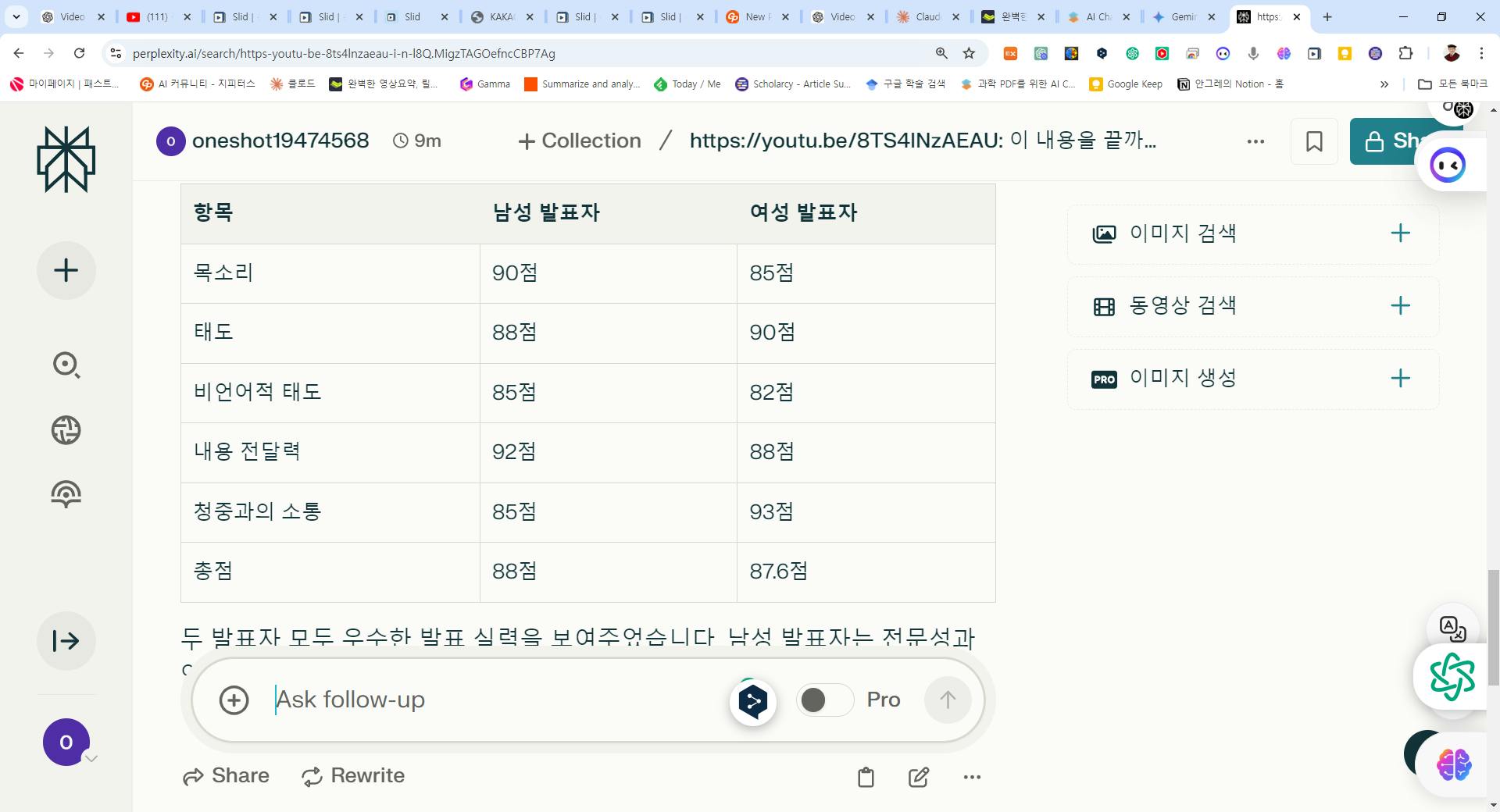1500x812 pixels.
Task: Open the Discover magnifier icon in the sidebar
Action: pyautogui.click(x=66, y=365)
